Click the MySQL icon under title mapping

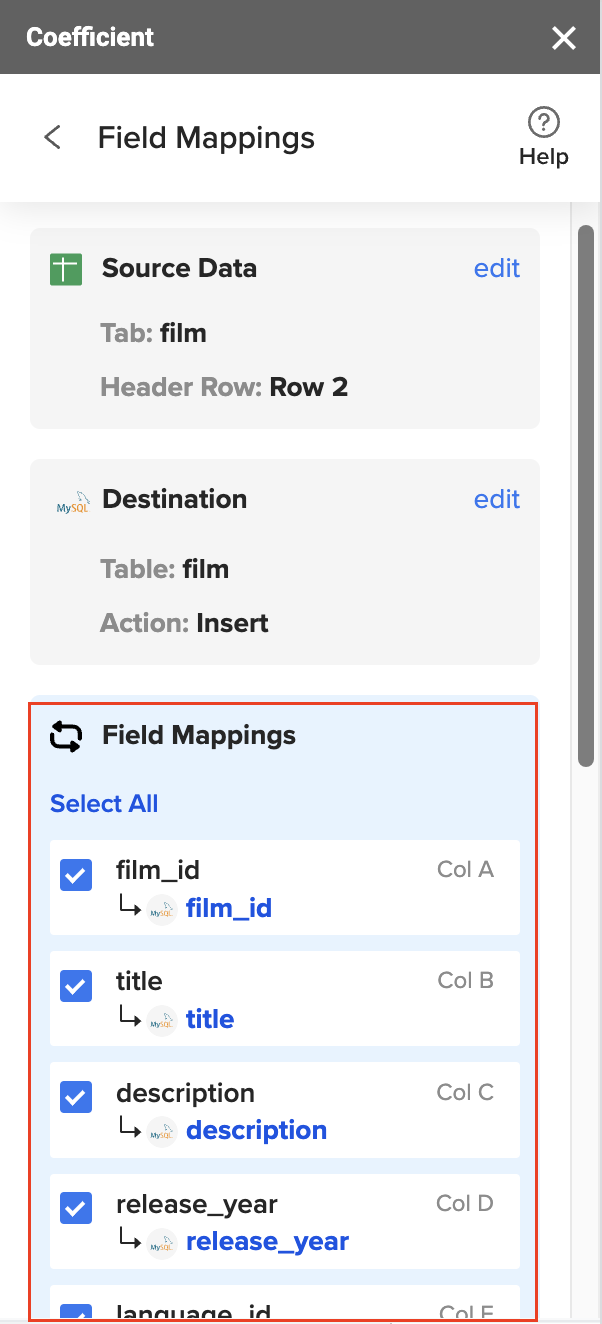click(x=163, y=1020)
